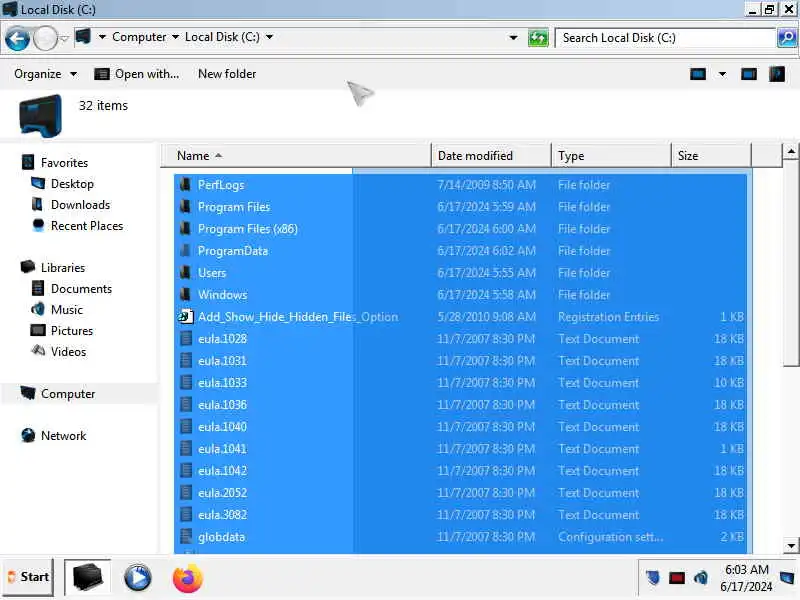Change view using the views icon

pyautogui.click(x=697, y=74)
